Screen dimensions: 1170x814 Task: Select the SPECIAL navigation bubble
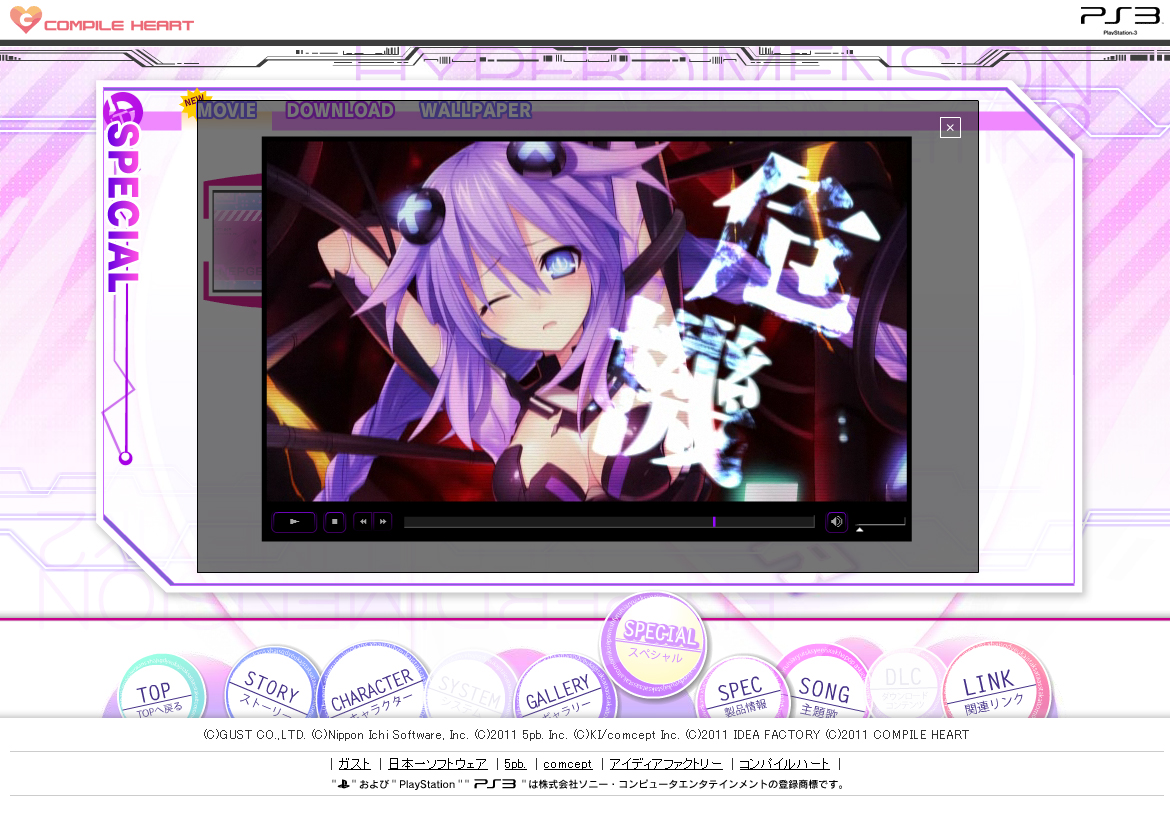(654, 644)
